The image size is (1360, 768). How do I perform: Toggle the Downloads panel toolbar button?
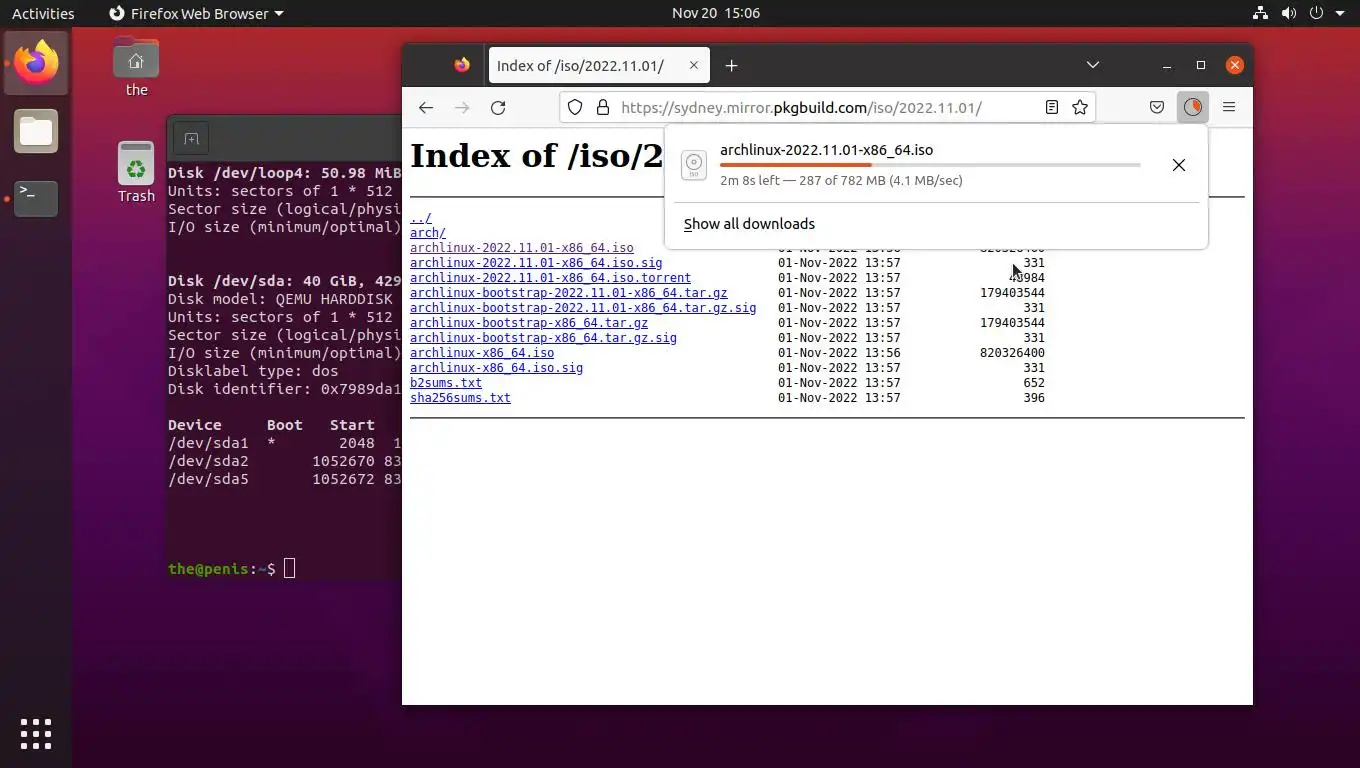click(x=1193, y=107)
